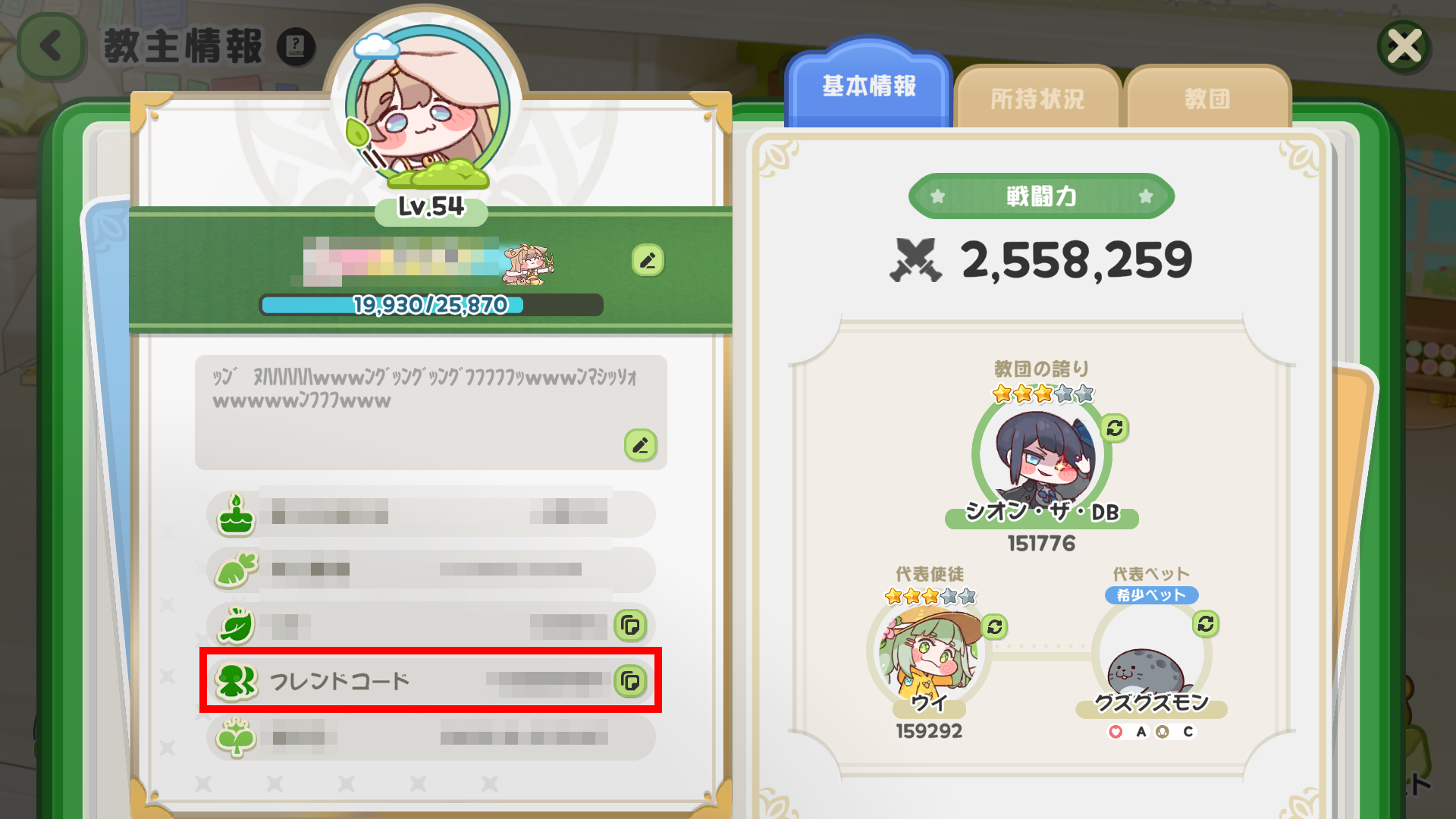Copy the ID in the leaf icon row

630,626
